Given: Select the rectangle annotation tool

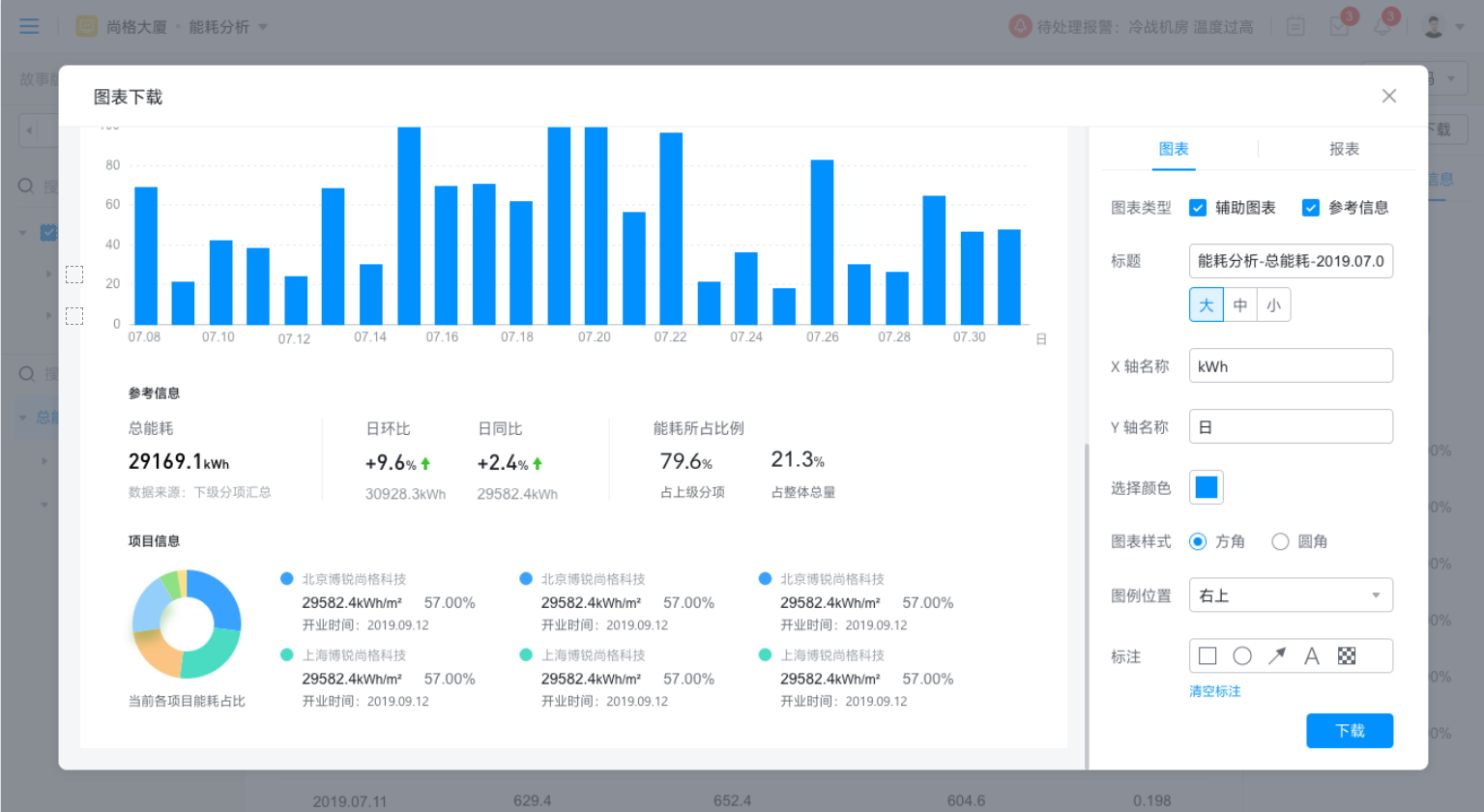Looking at the screenshot, I should pyautogui.click(x=1208, y=656).
